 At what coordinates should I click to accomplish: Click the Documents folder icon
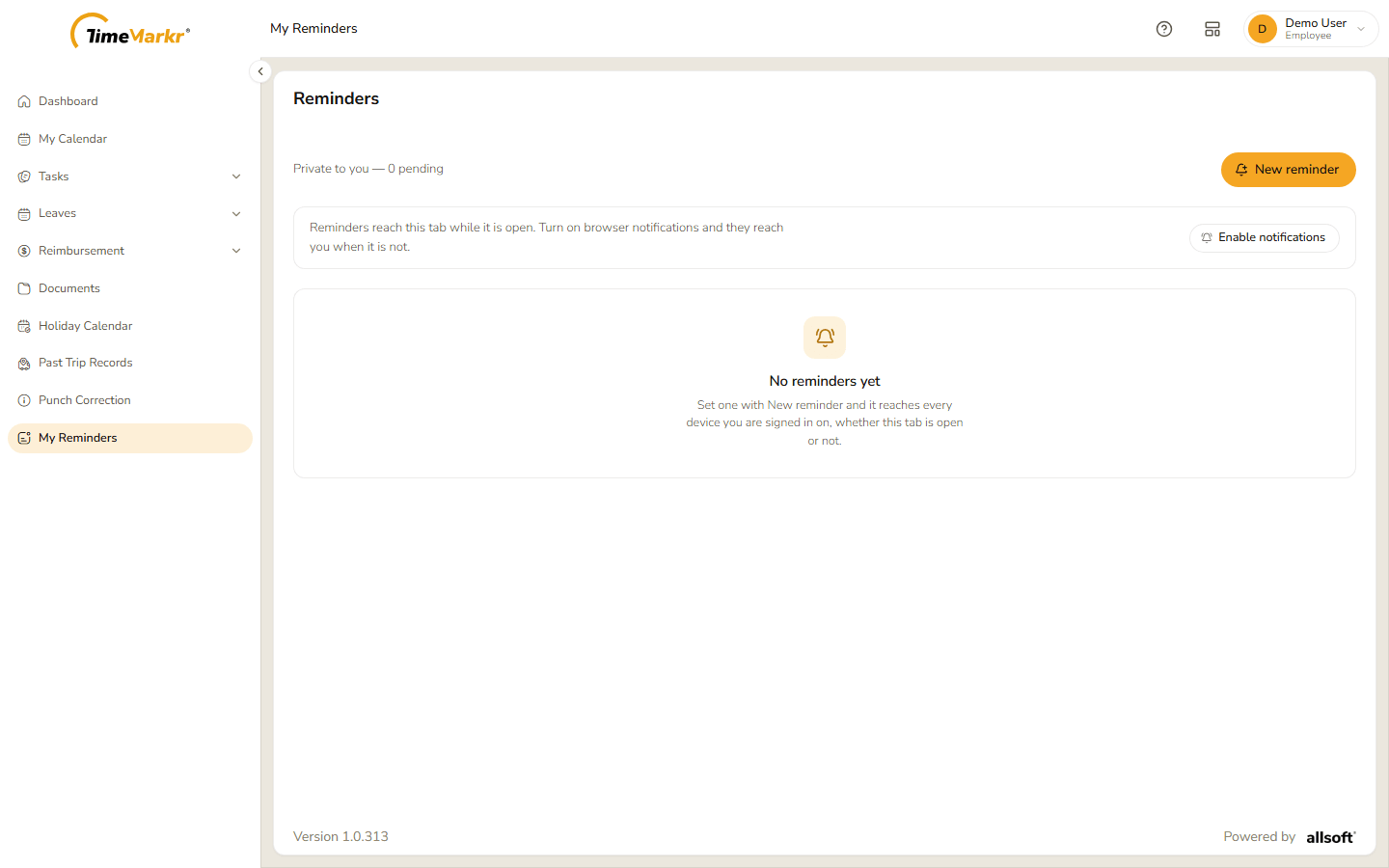(24, 288)
